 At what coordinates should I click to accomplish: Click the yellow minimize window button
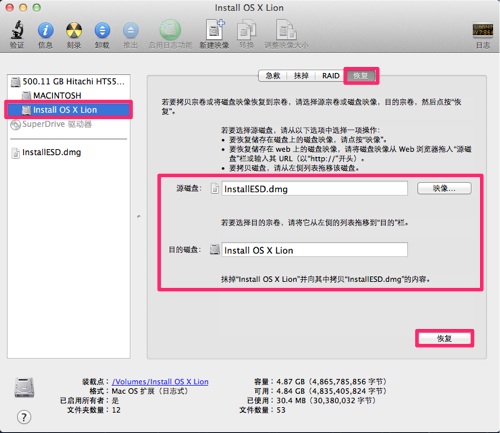click(x=23, y=7)
